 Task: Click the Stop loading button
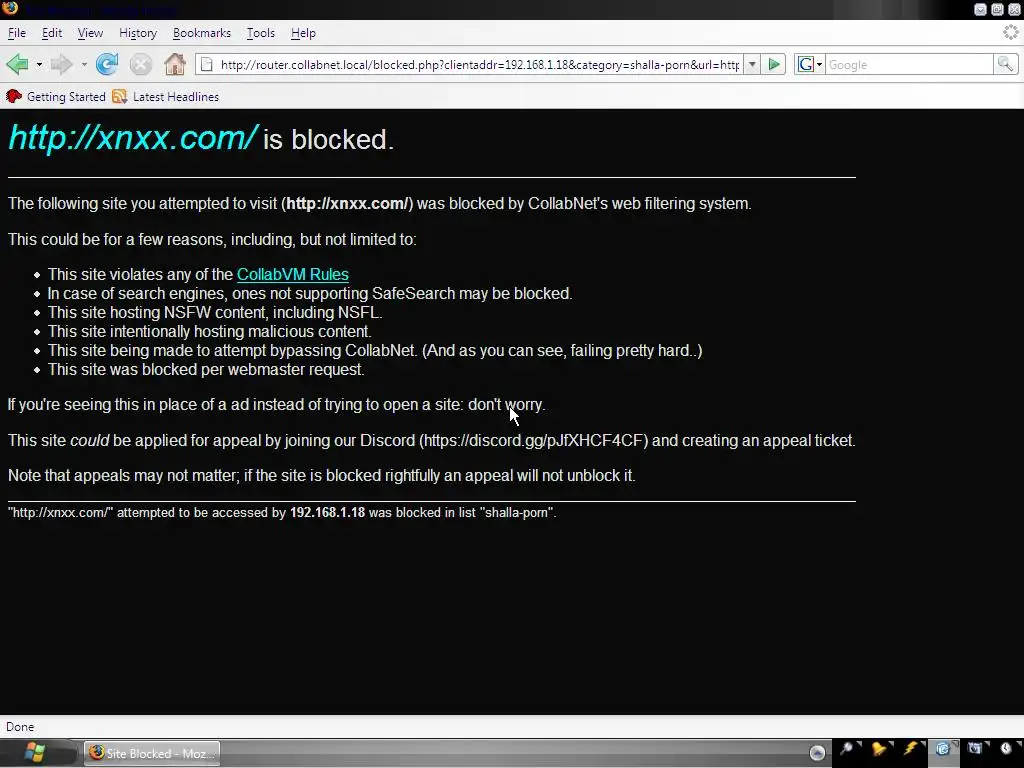point(140,64)
